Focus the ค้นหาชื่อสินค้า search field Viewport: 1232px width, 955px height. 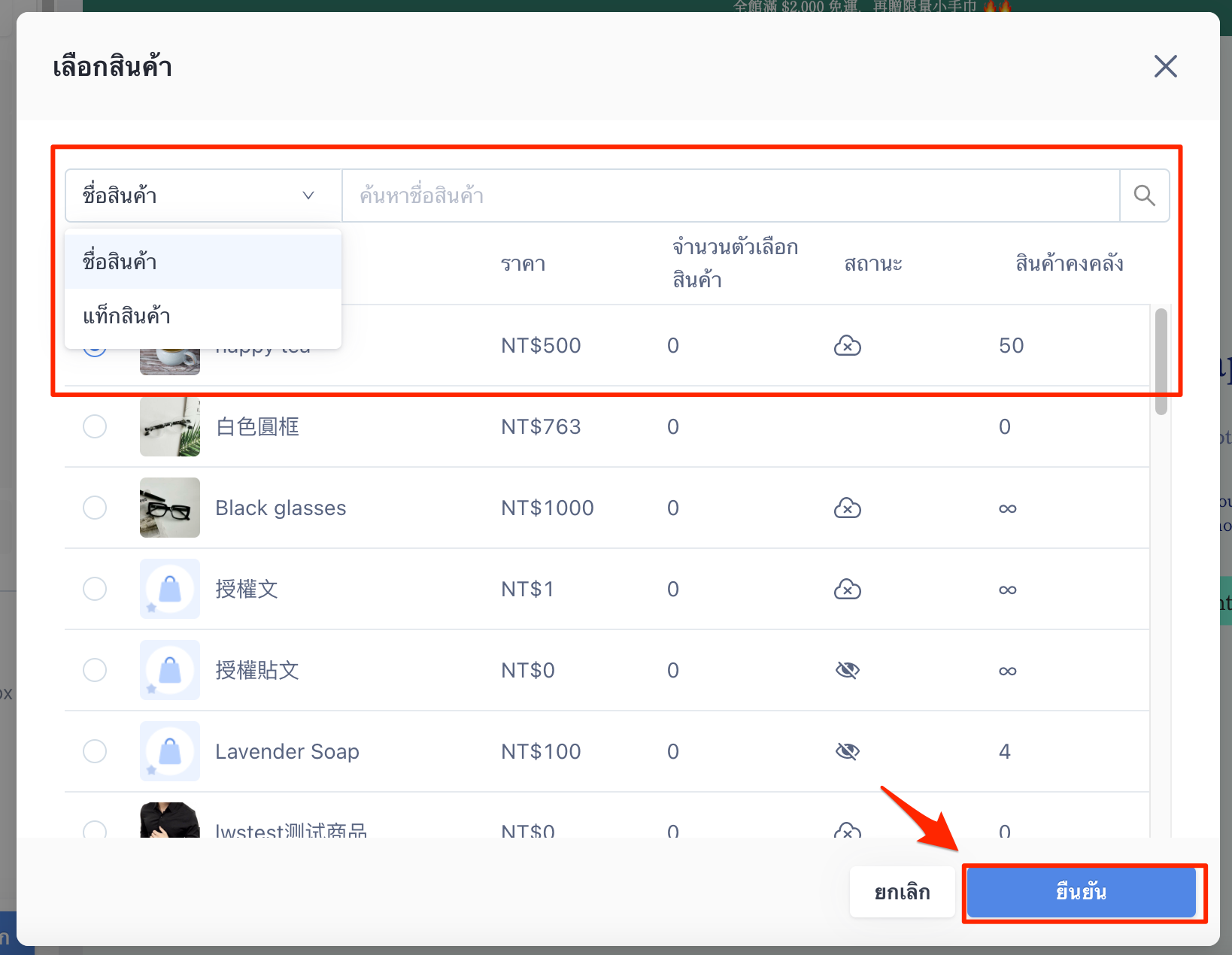coord(730,196)
